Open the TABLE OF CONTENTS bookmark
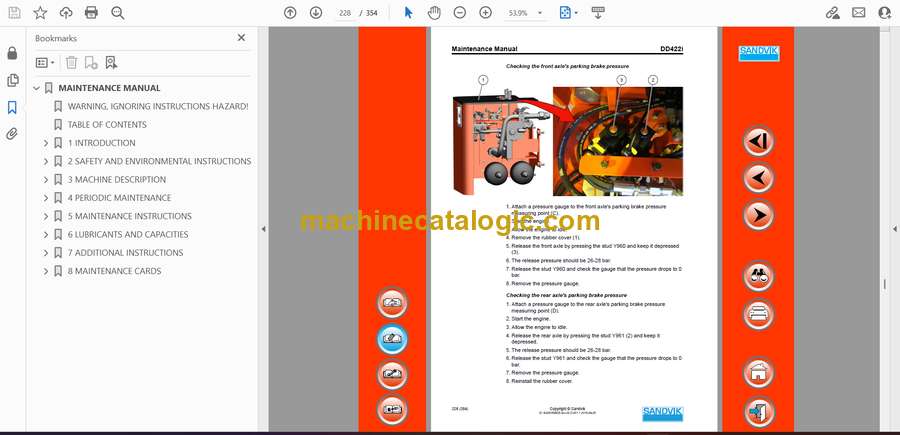This screenshot has width=900, height=435. pos(107,125)
